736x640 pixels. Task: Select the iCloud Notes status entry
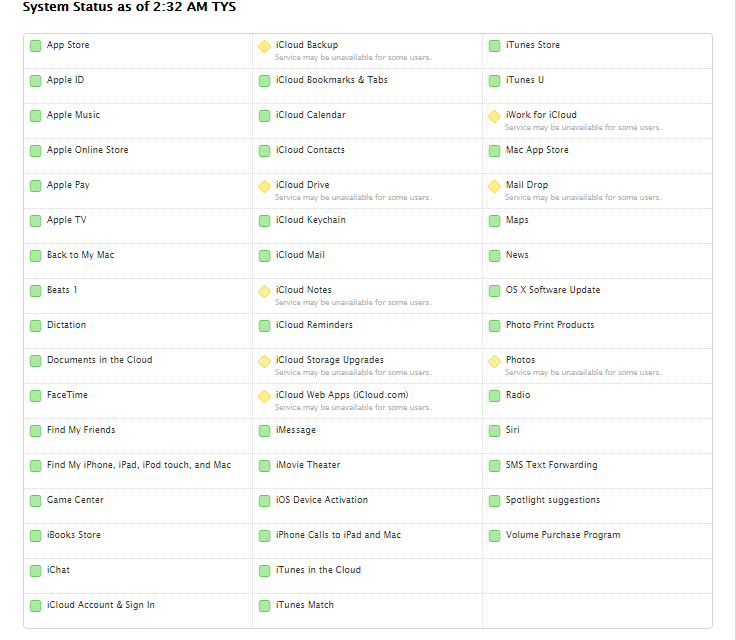click(x=303, y=290)
